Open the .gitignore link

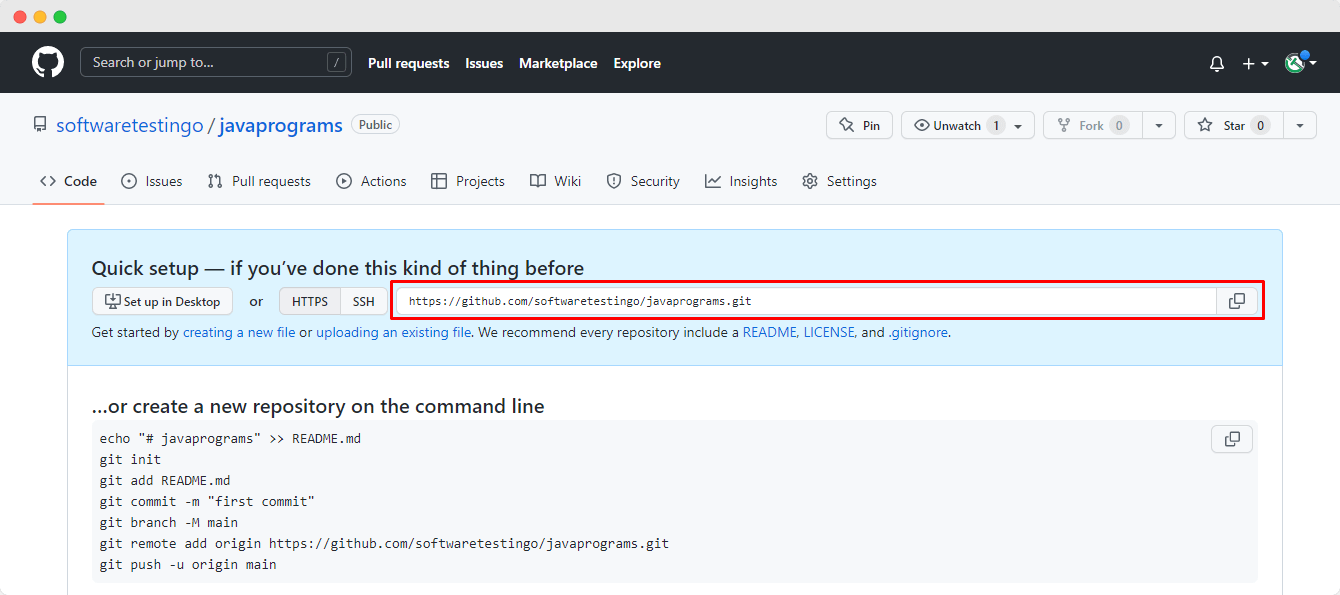[x=918, y=332]
